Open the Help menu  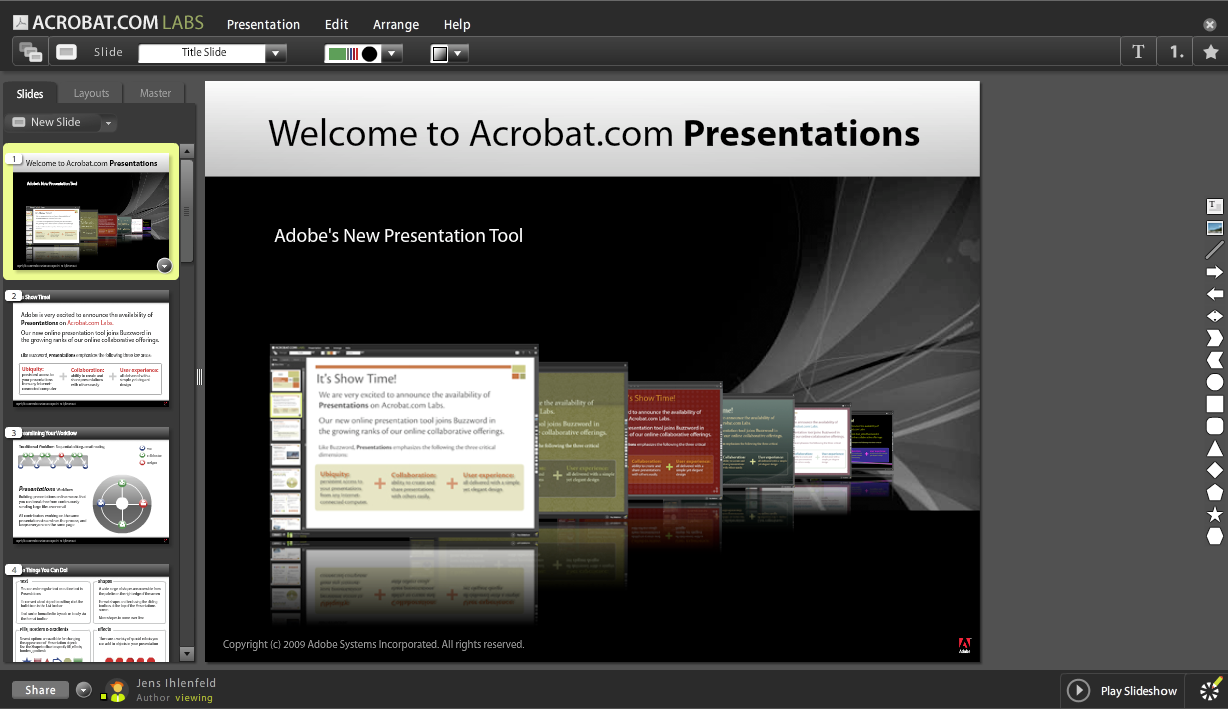click(x=457, y=24)
